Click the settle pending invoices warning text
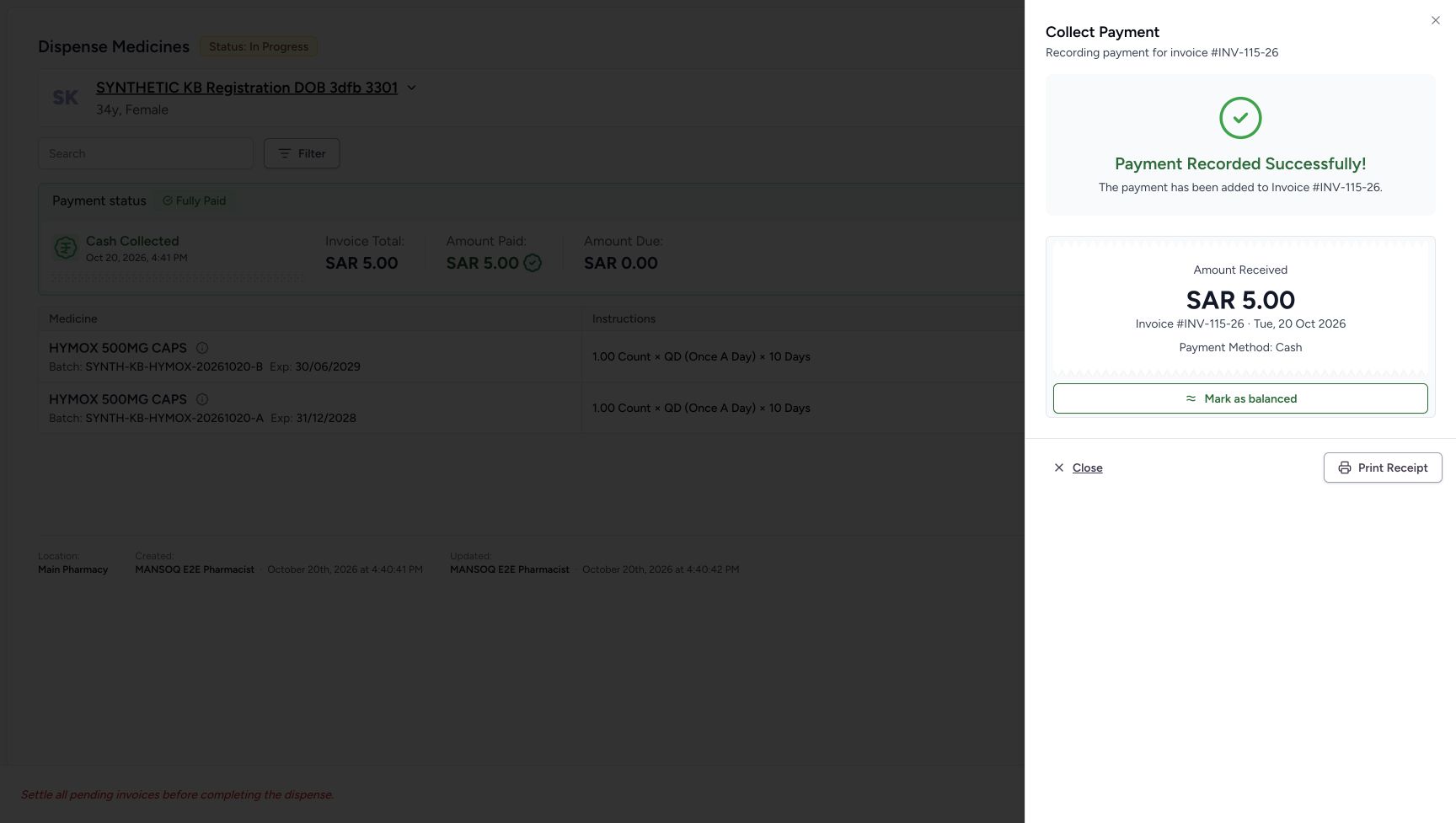The height and width of the screenshot is (823, 1456). [177, 794]
